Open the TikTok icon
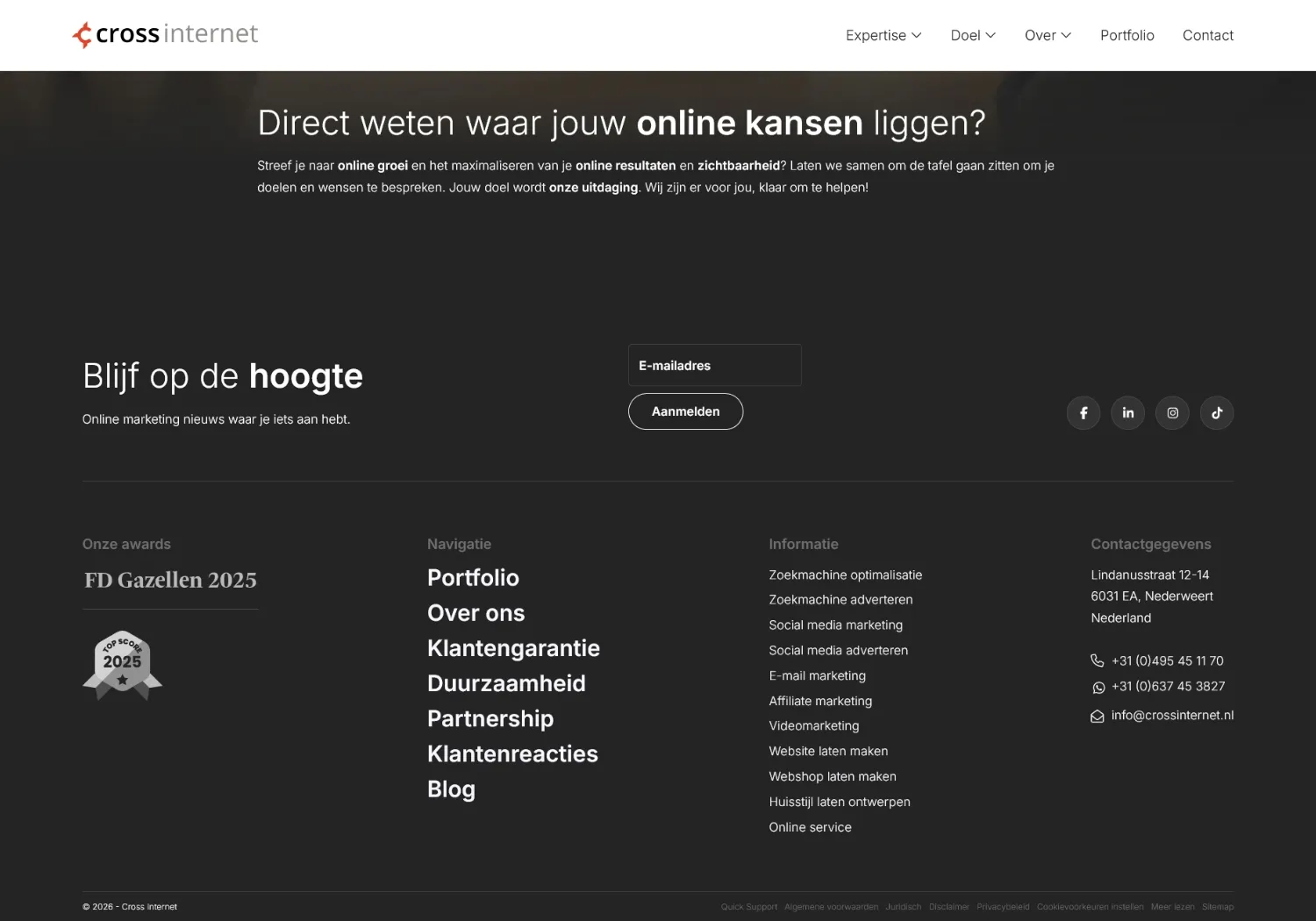1316x921 pixels. click(x=1216, y=412)
